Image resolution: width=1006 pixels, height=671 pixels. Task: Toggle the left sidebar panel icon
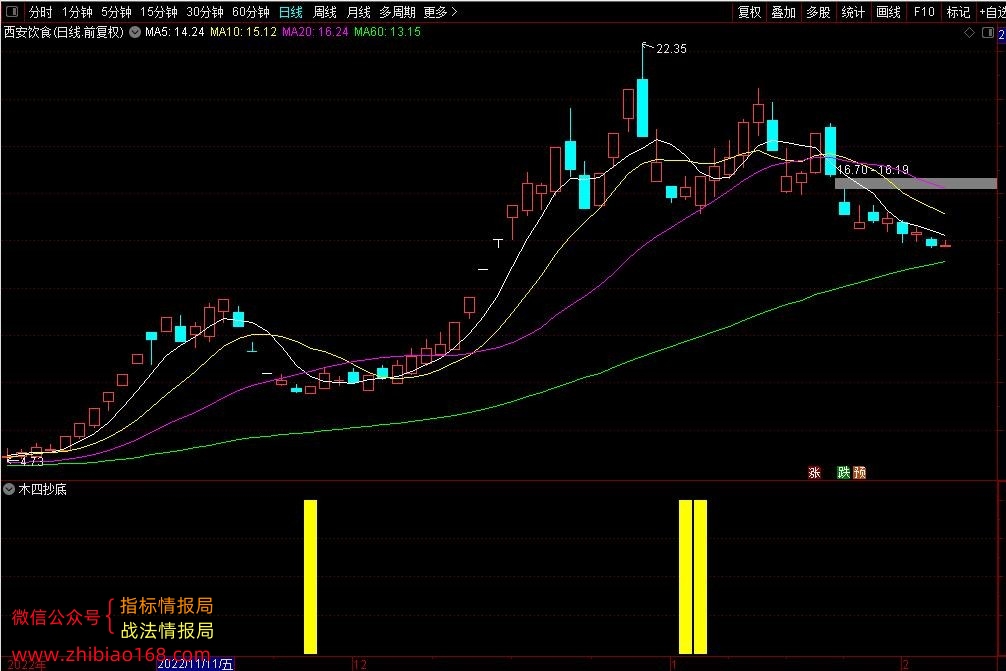point(12,12)
